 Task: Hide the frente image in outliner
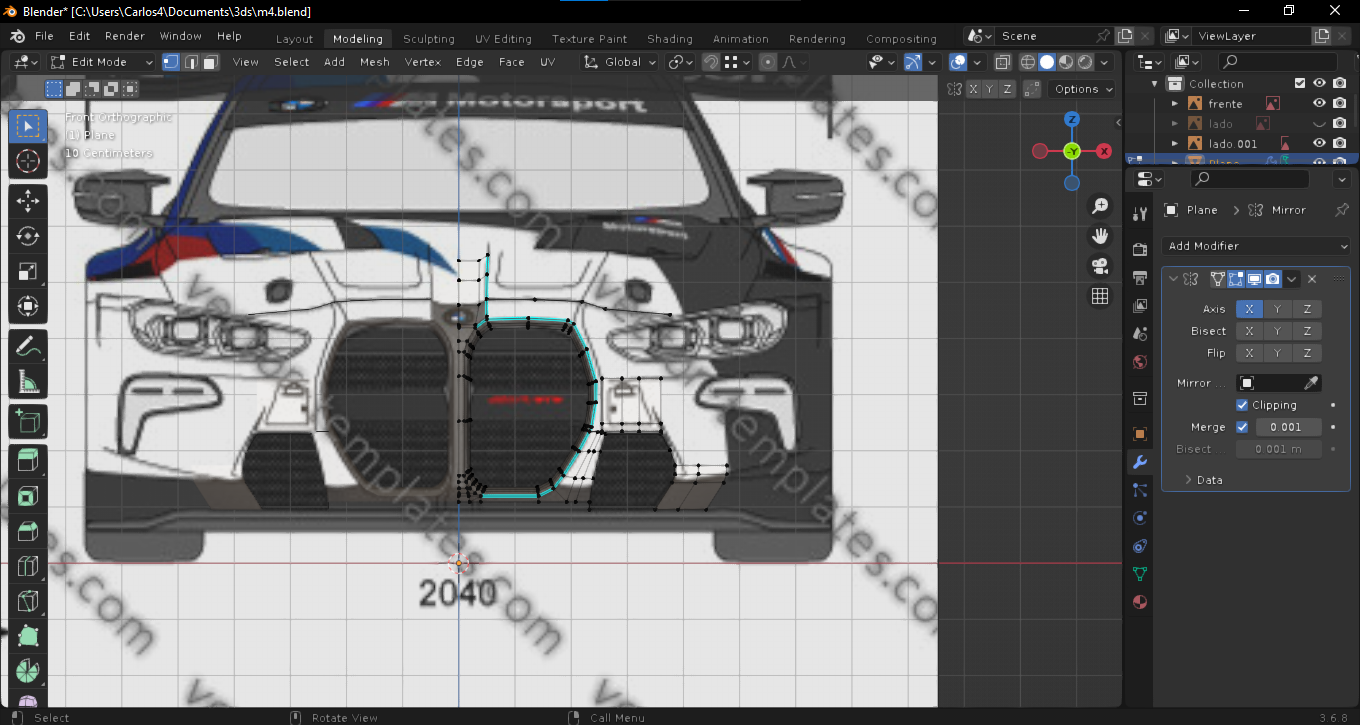(x=1319, y=103)
